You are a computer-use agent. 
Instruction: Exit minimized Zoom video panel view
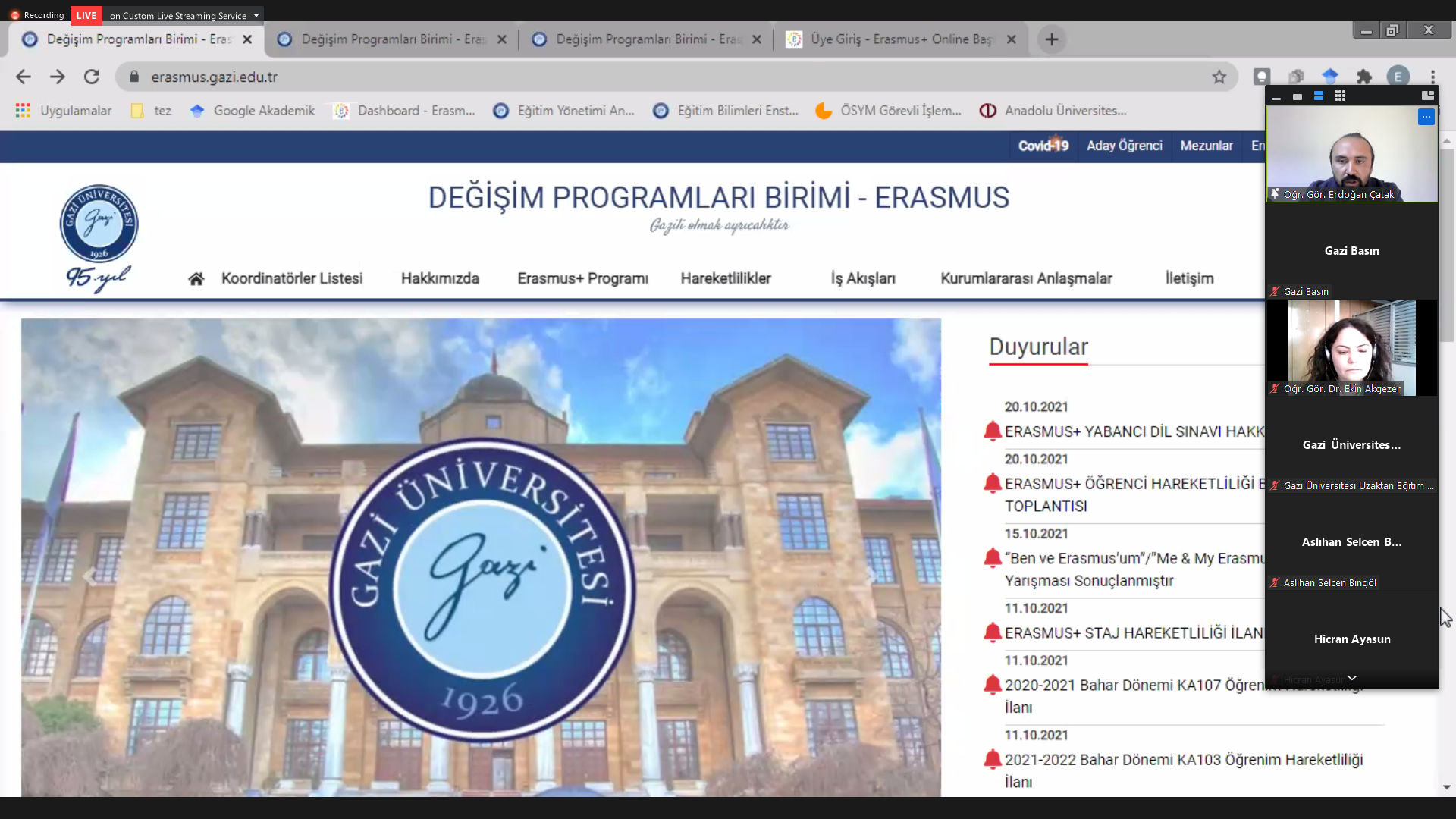(x=1427, y=96)
